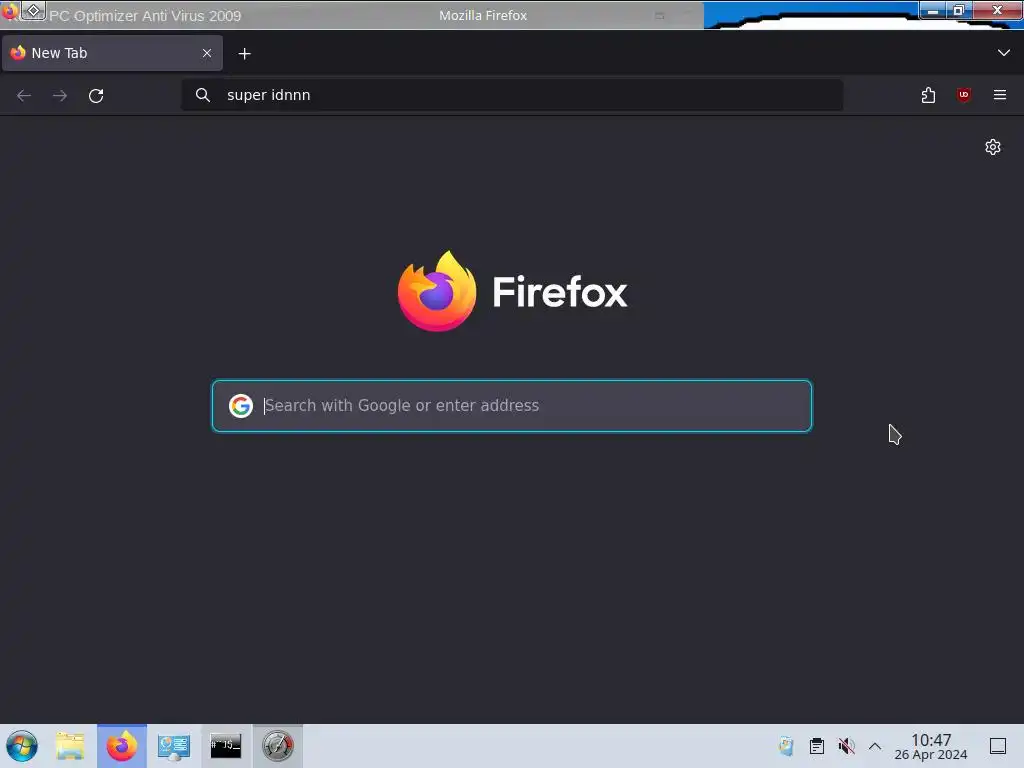This screenshot has width=1024, height=768.
Task: Focus the address bar containing 'super idnnn'
Action: click(x=512, y=95)
